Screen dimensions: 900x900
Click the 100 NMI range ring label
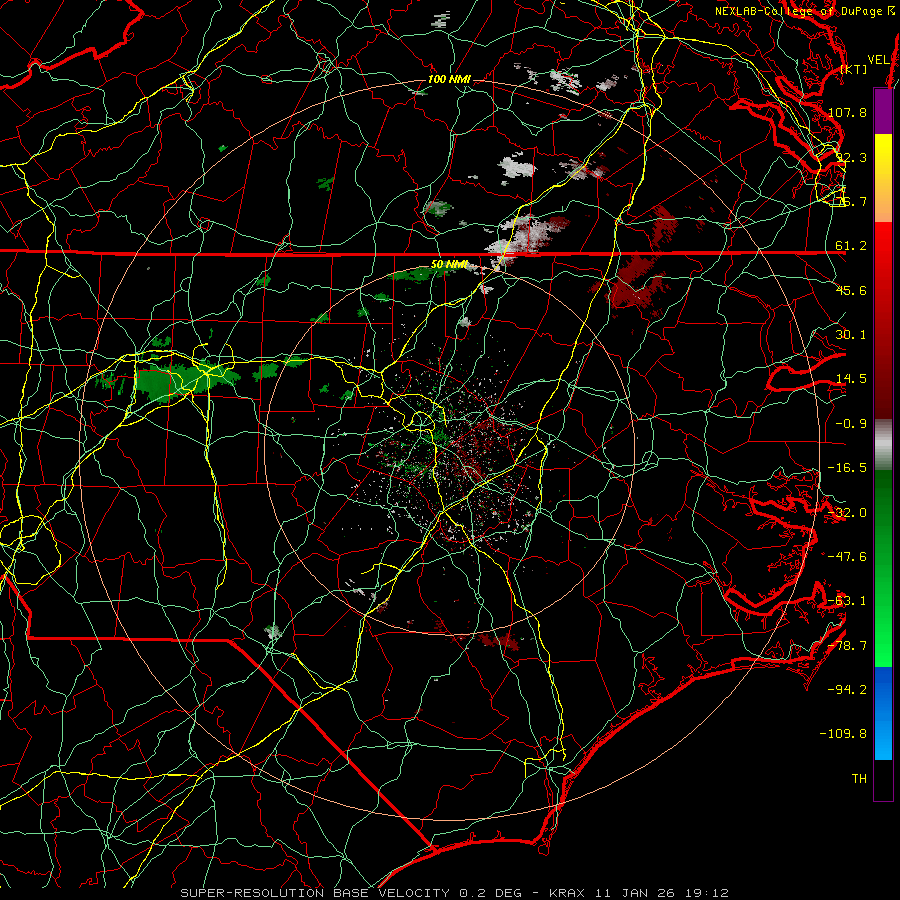point(449,79)
